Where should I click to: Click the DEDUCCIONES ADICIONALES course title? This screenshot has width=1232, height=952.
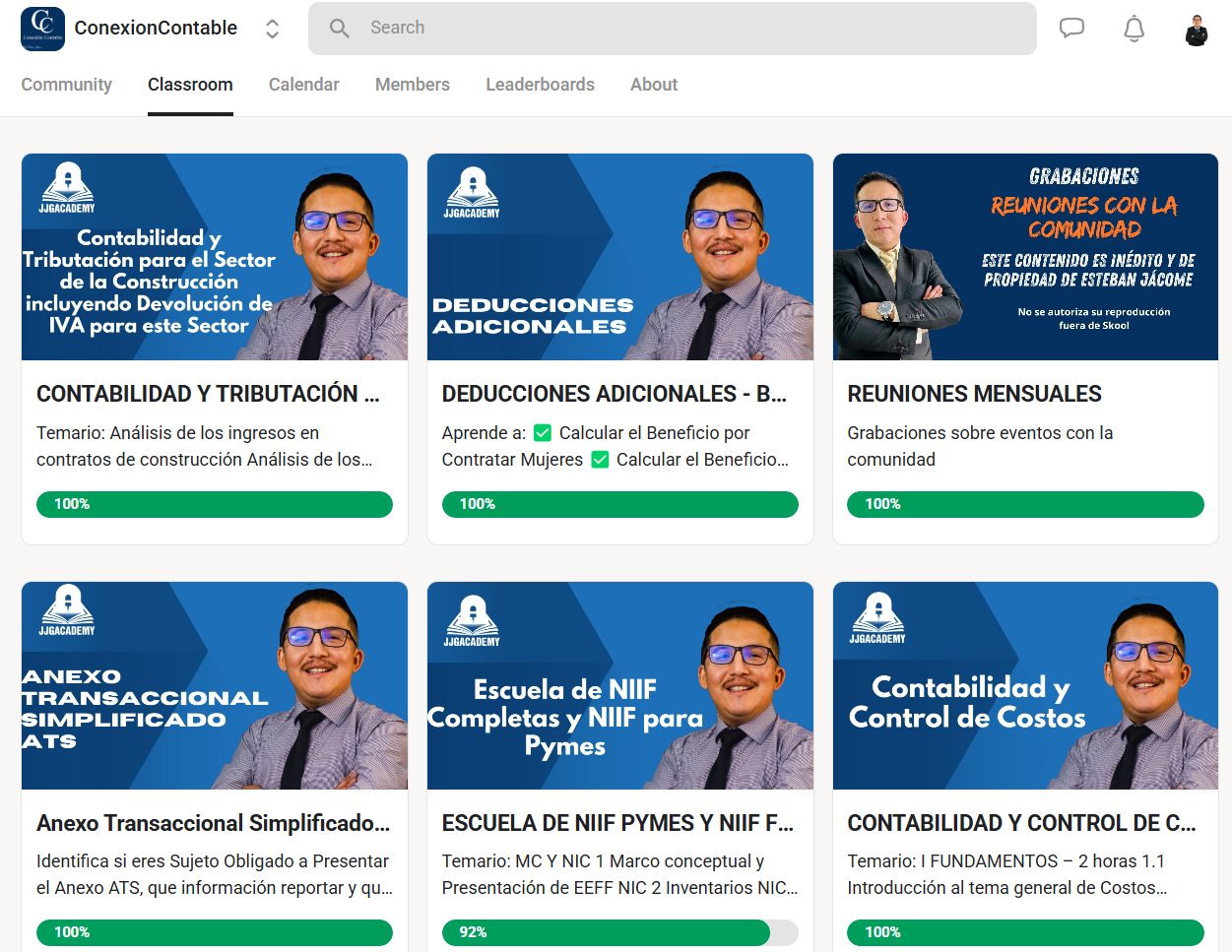[x=615, y=394]
